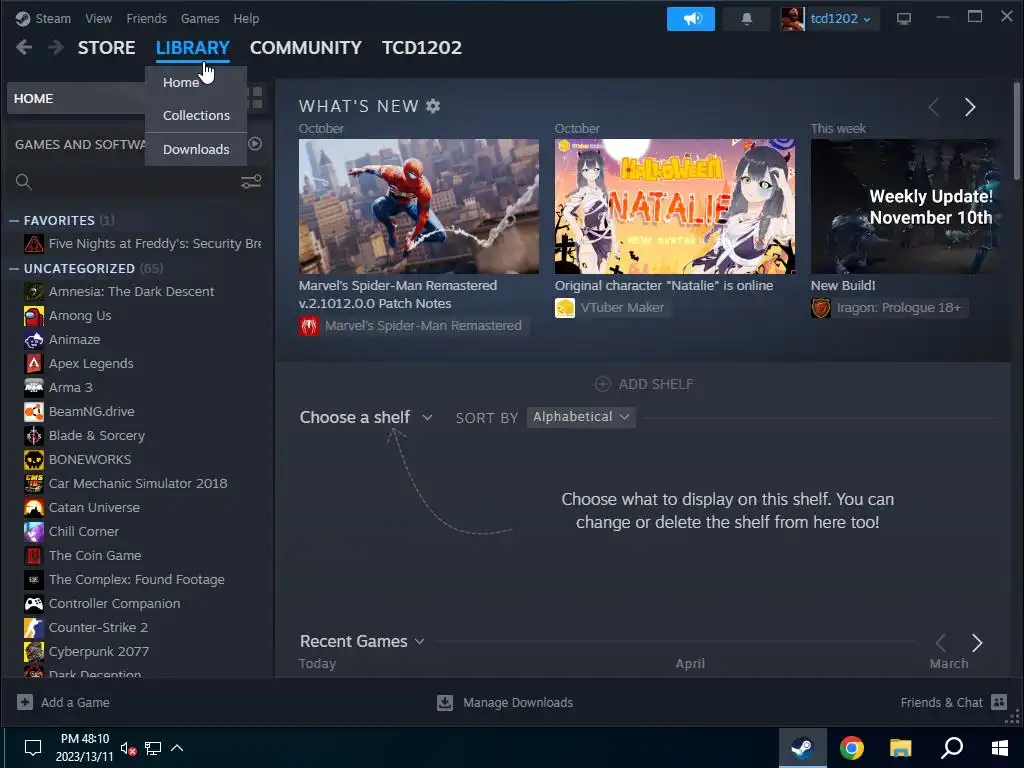The width and height of the screenshot is (1024, 768).
Task: Go to the COMMUNITY tab
Action: pyautogui.click(x=306, y=48)
